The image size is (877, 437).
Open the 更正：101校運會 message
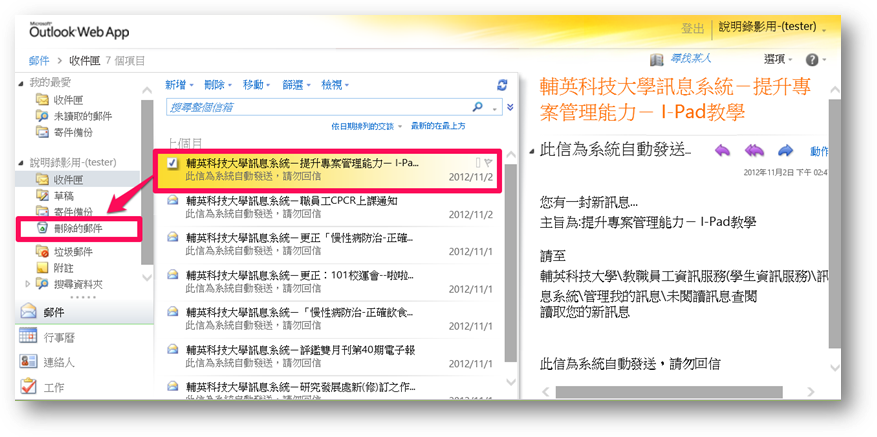pyautogui.click(x=331, y=281)
